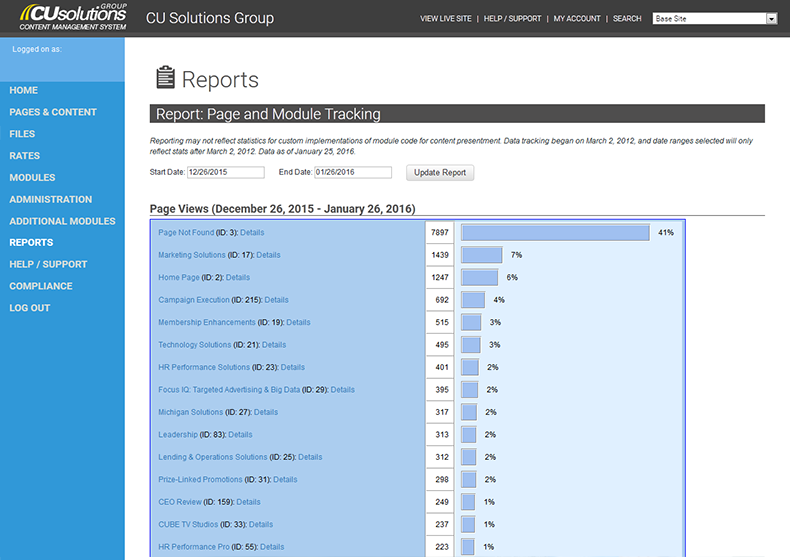Open CUBE TV Studios page link

(x=188, y=524)
